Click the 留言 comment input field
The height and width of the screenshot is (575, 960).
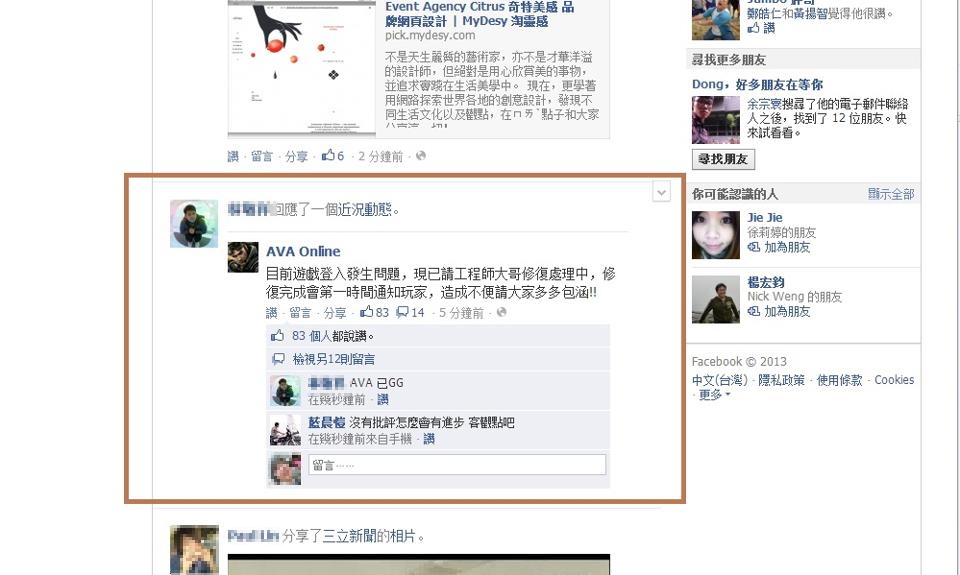[x=457, y=465]
